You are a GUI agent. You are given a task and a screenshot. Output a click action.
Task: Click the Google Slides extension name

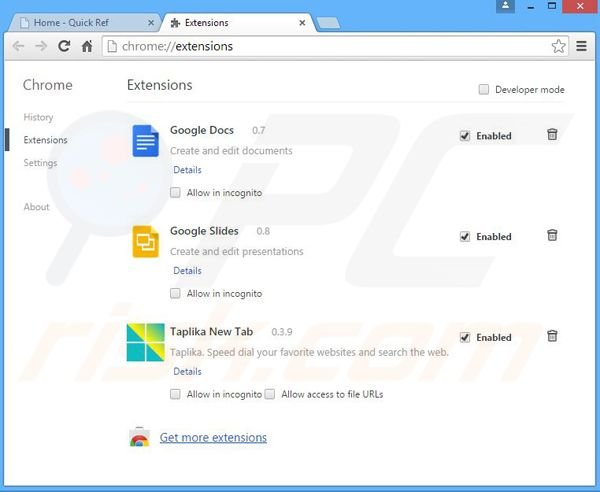204,231
